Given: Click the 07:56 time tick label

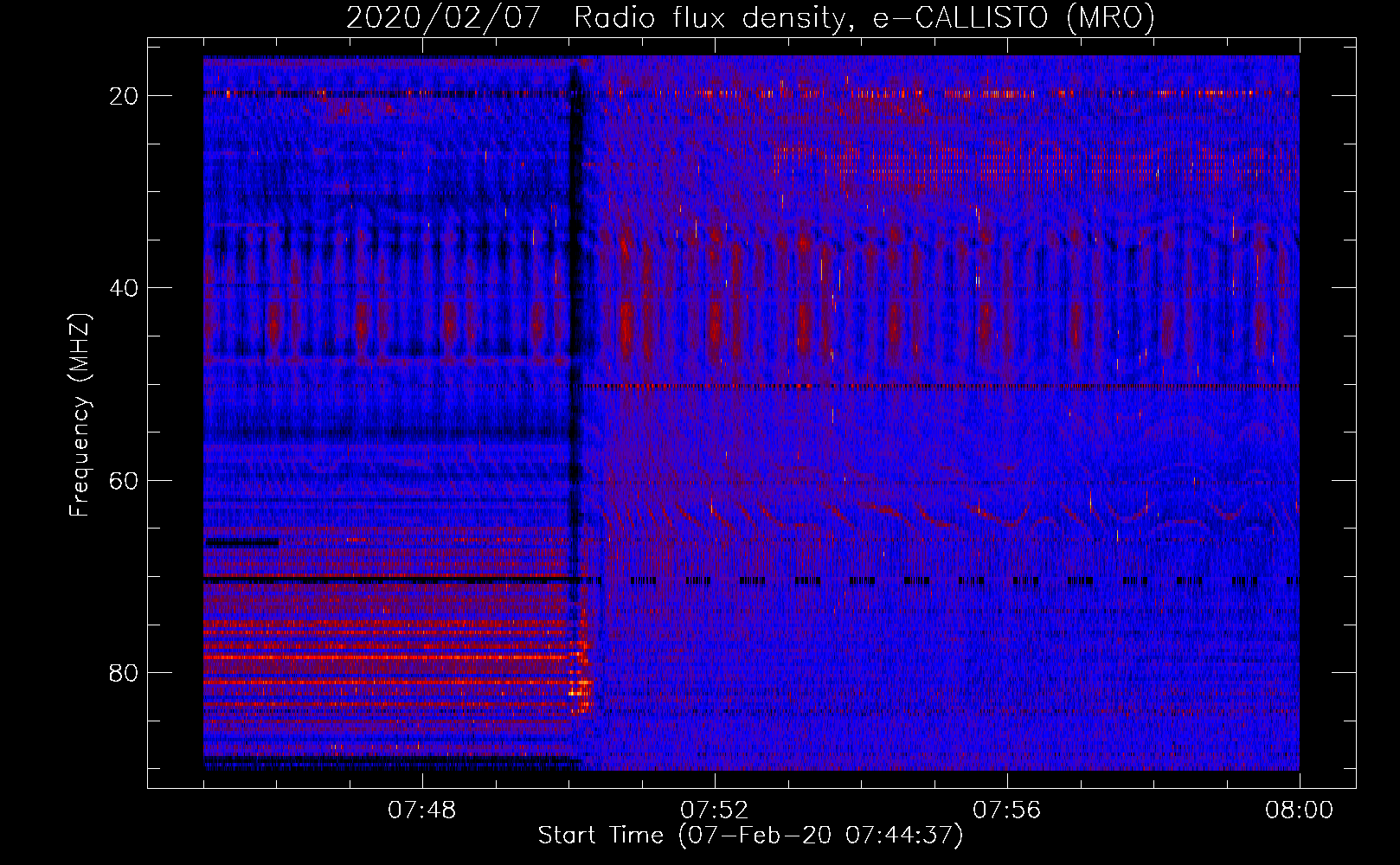Looking at the screenshot, I should coord(1007,811).
